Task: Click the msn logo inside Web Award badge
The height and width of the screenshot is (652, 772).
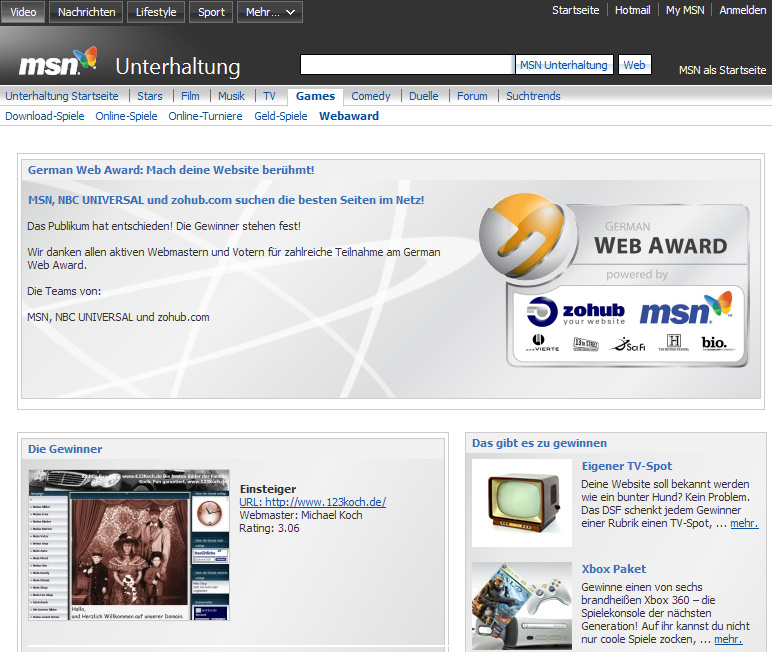Action: [686, 308]
